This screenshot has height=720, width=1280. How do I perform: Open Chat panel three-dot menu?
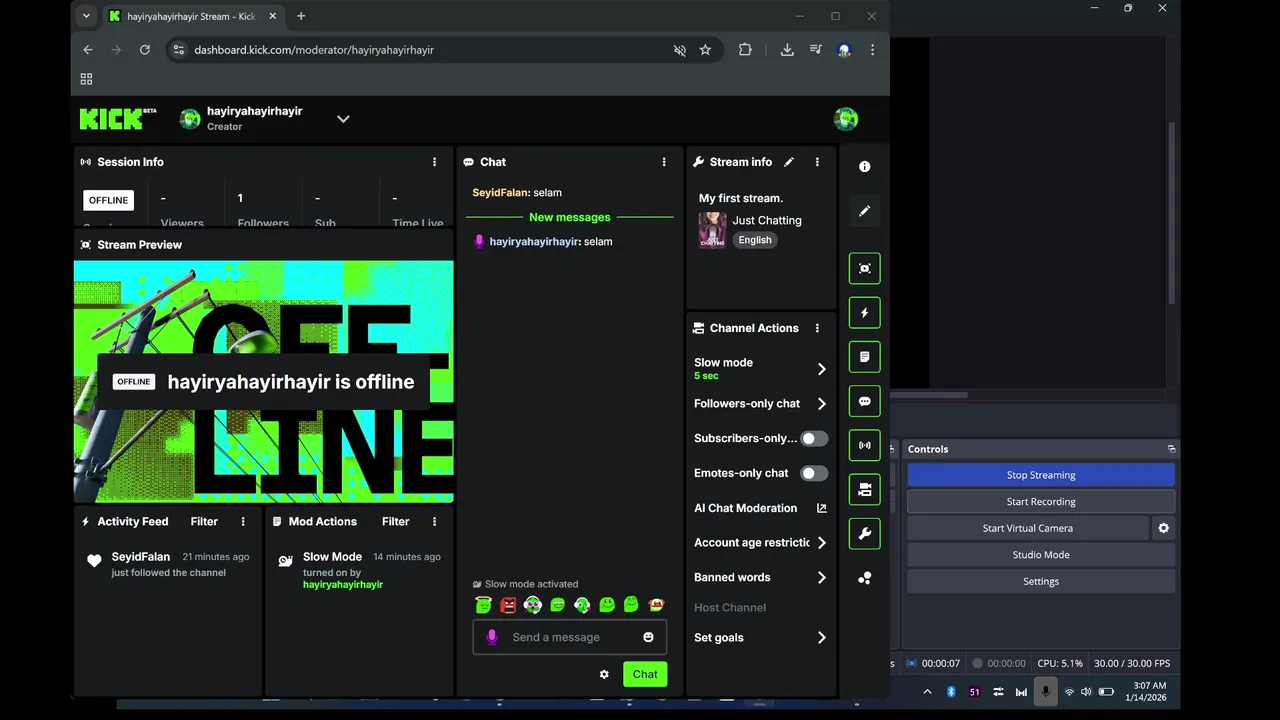coord(664,162)
